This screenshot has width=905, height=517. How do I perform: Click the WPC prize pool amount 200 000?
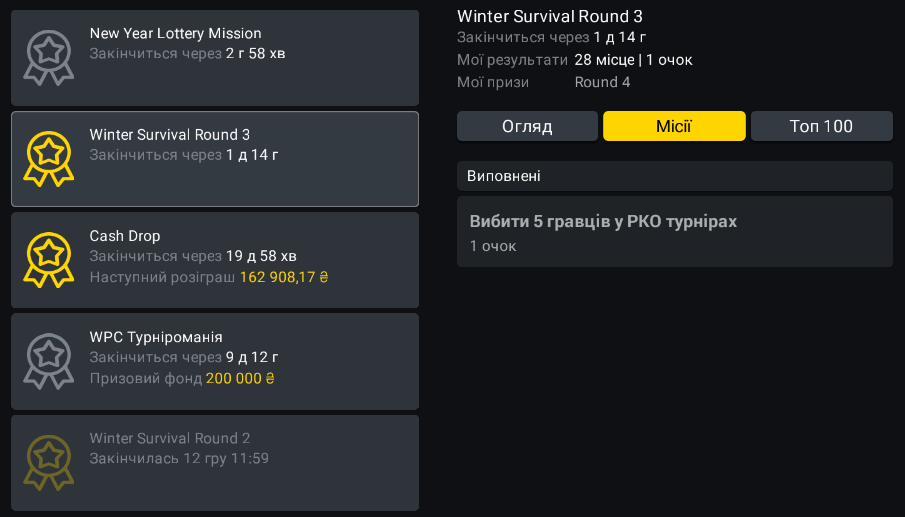[240, 379]
